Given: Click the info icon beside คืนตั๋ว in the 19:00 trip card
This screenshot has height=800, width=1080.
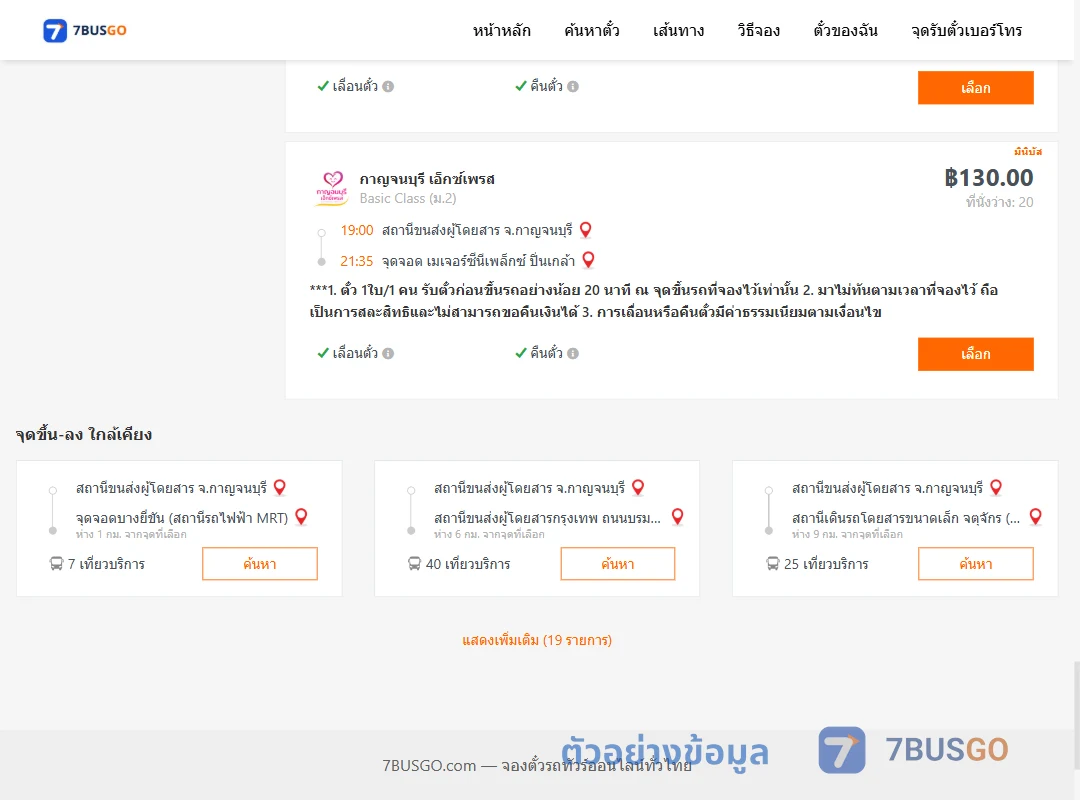Looking at the screenshot, I should click(573, 353).
